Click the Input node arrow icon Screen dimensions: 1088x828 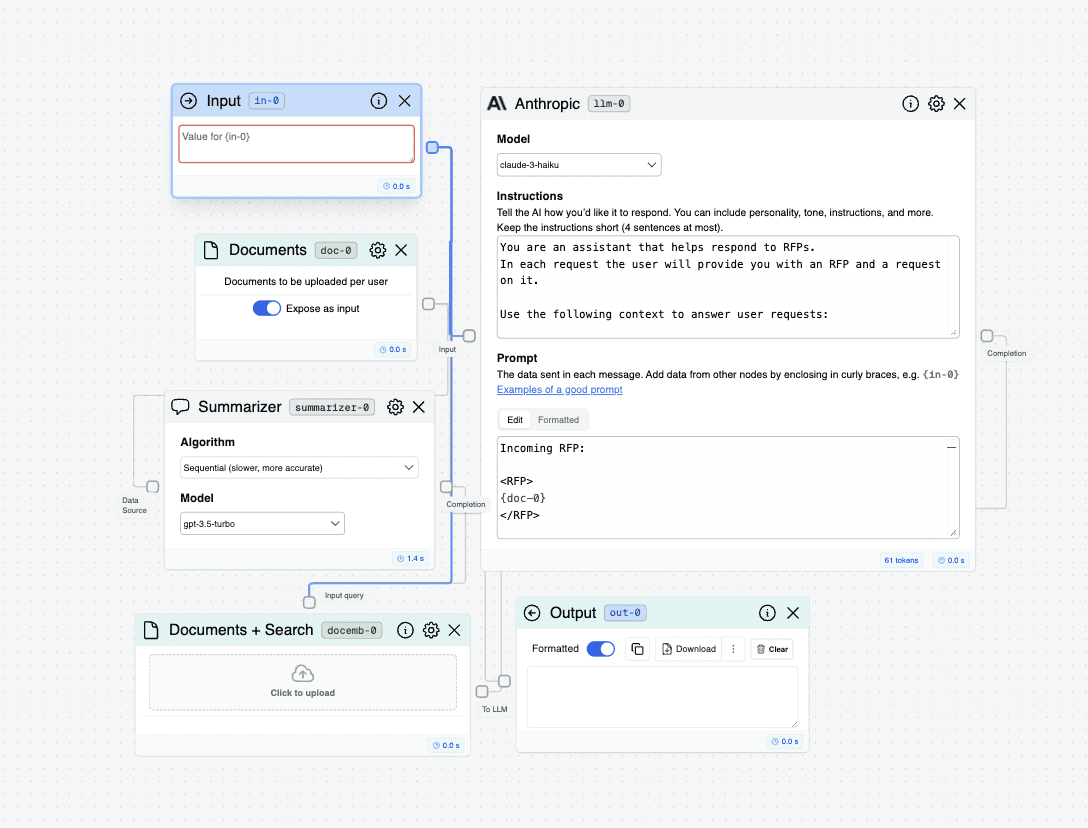click(x=189, y=101)
